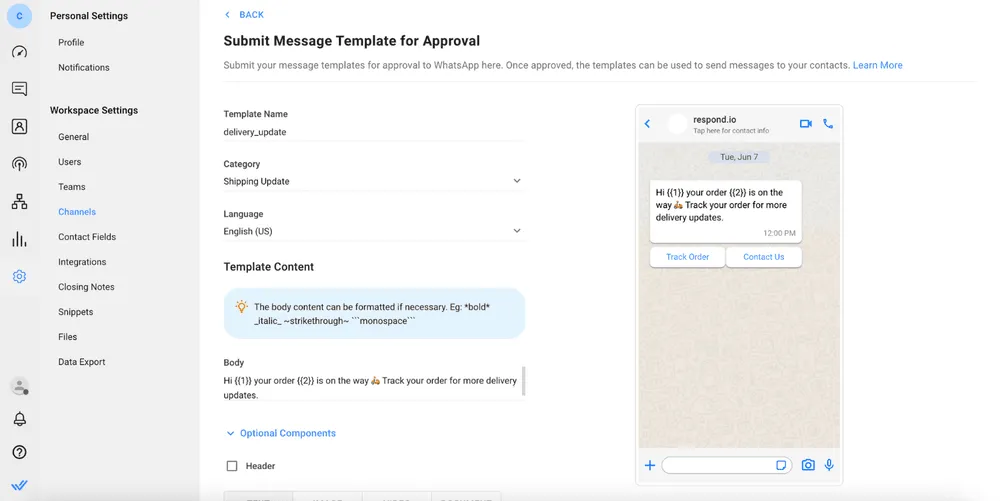Screen dimensions: 1000x501
Task: Open General workspace settings
Action: click(x=73, y=136)
